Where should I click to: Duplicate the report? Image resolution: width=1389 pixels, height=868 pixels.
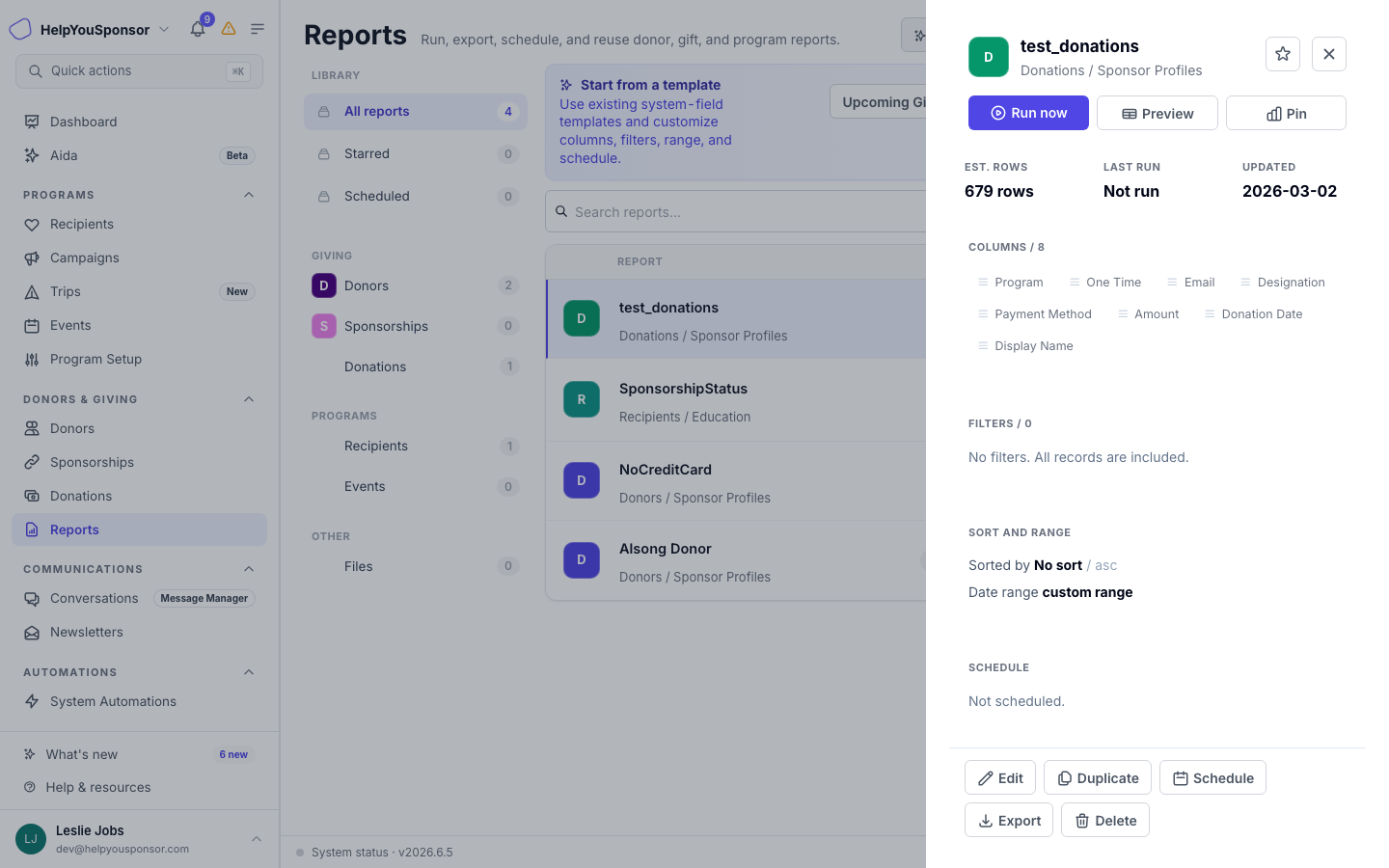point(1098,777)
